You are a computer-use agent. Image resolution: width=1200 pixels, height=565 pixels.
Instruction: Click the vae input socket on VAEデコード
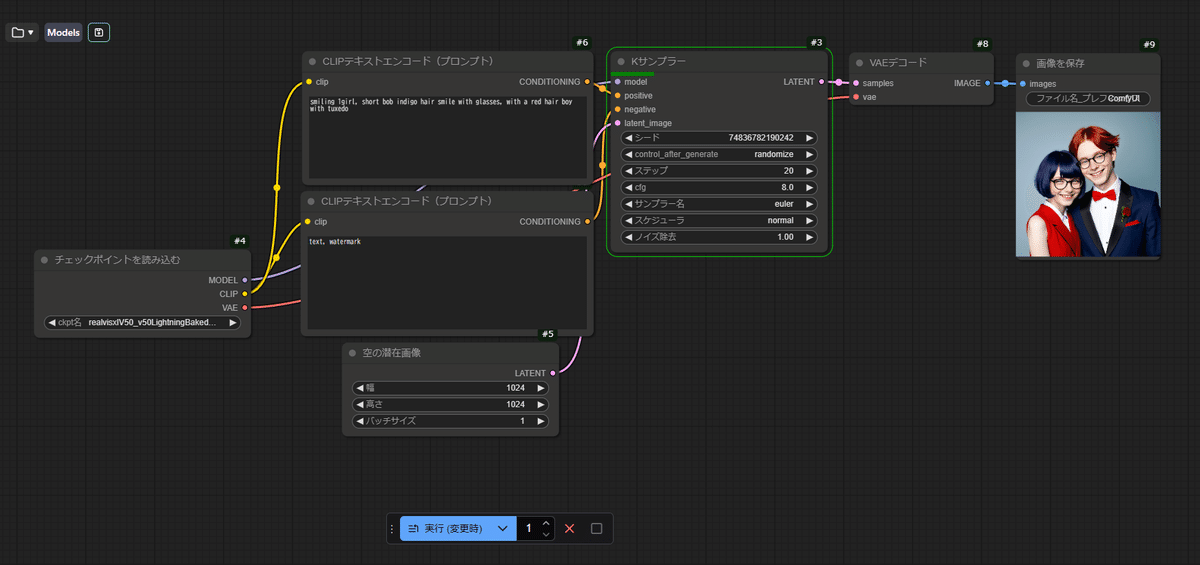[x=856, y=97]
